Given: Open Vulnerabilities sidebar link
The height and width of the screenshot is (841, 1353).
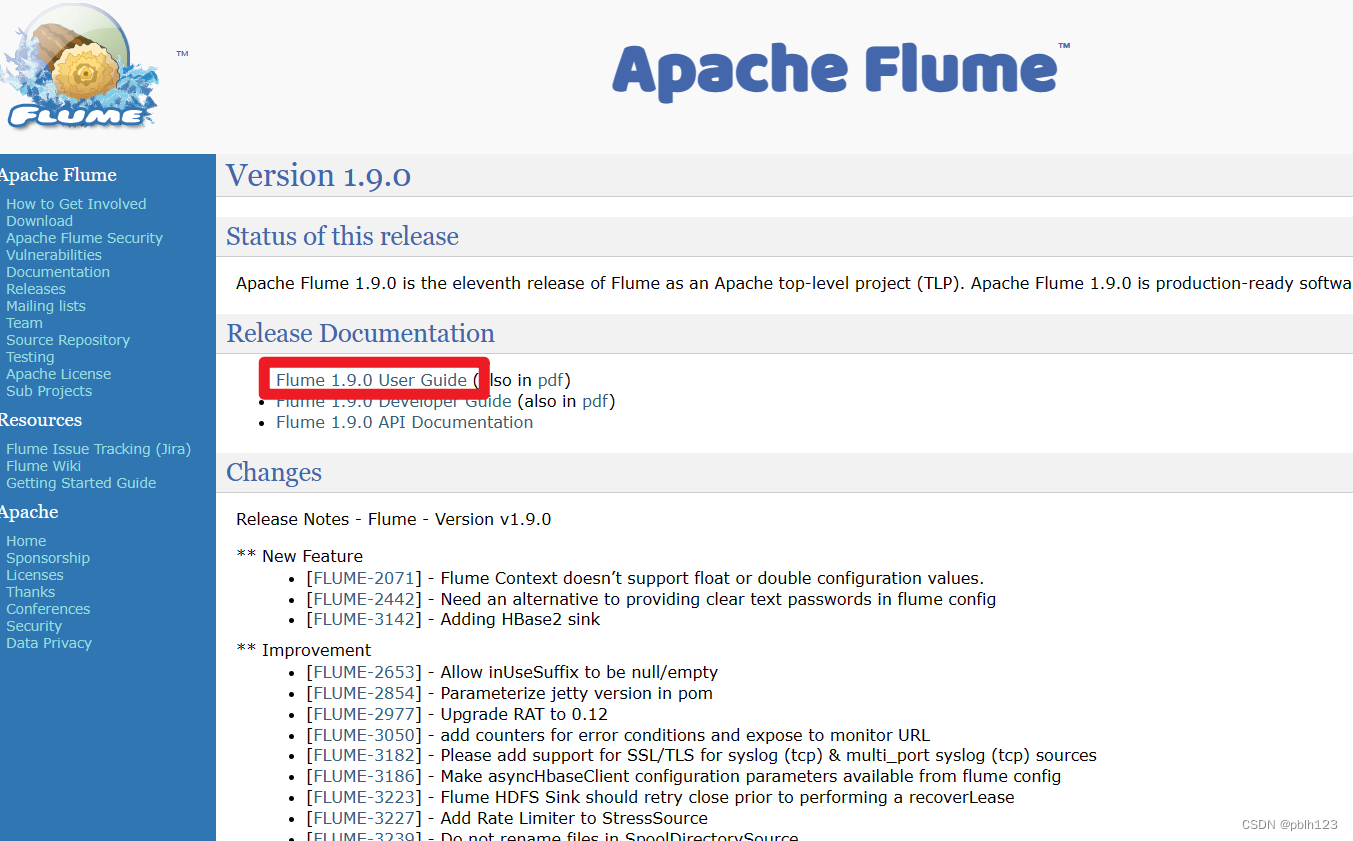Looking at the screenshot, I should (54, 255).
